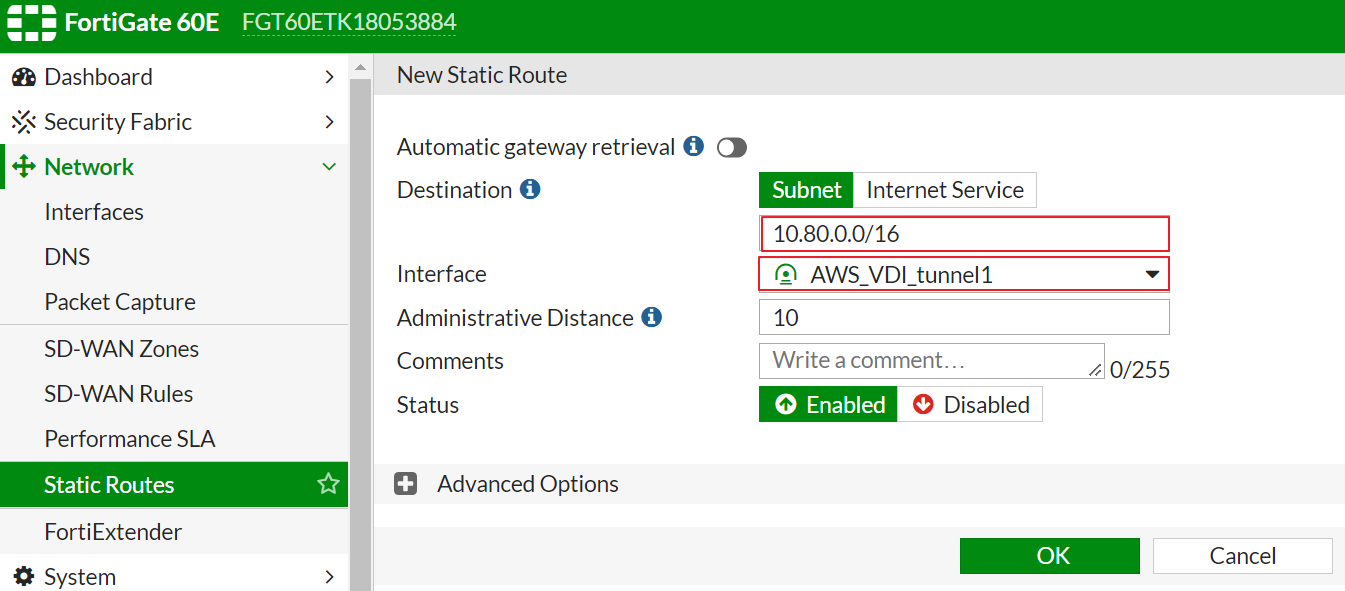Click the Security Fabric icon in sidebar
The height and width of the screenshot is (591, 1345).
(23, 122)
